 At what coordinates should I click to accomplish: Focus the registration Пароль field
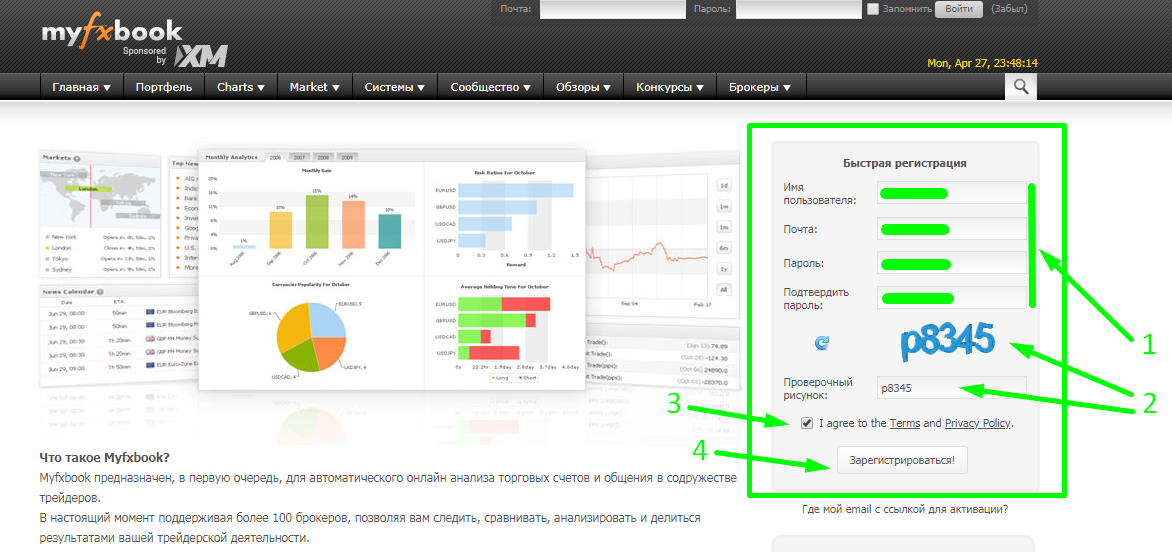coord(952,264)
